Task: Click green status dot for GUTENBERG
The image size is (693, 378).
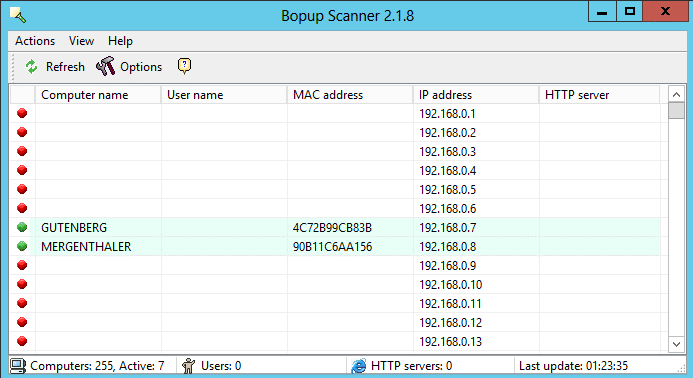Action: coord(22,227)
